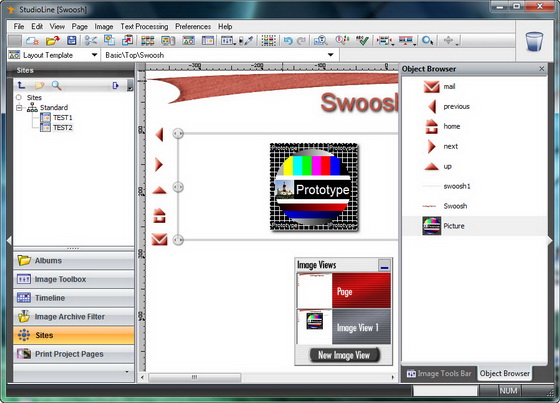Click the eyedropper tool icon
The image size is (560, 403).
(x=246, y=41)
